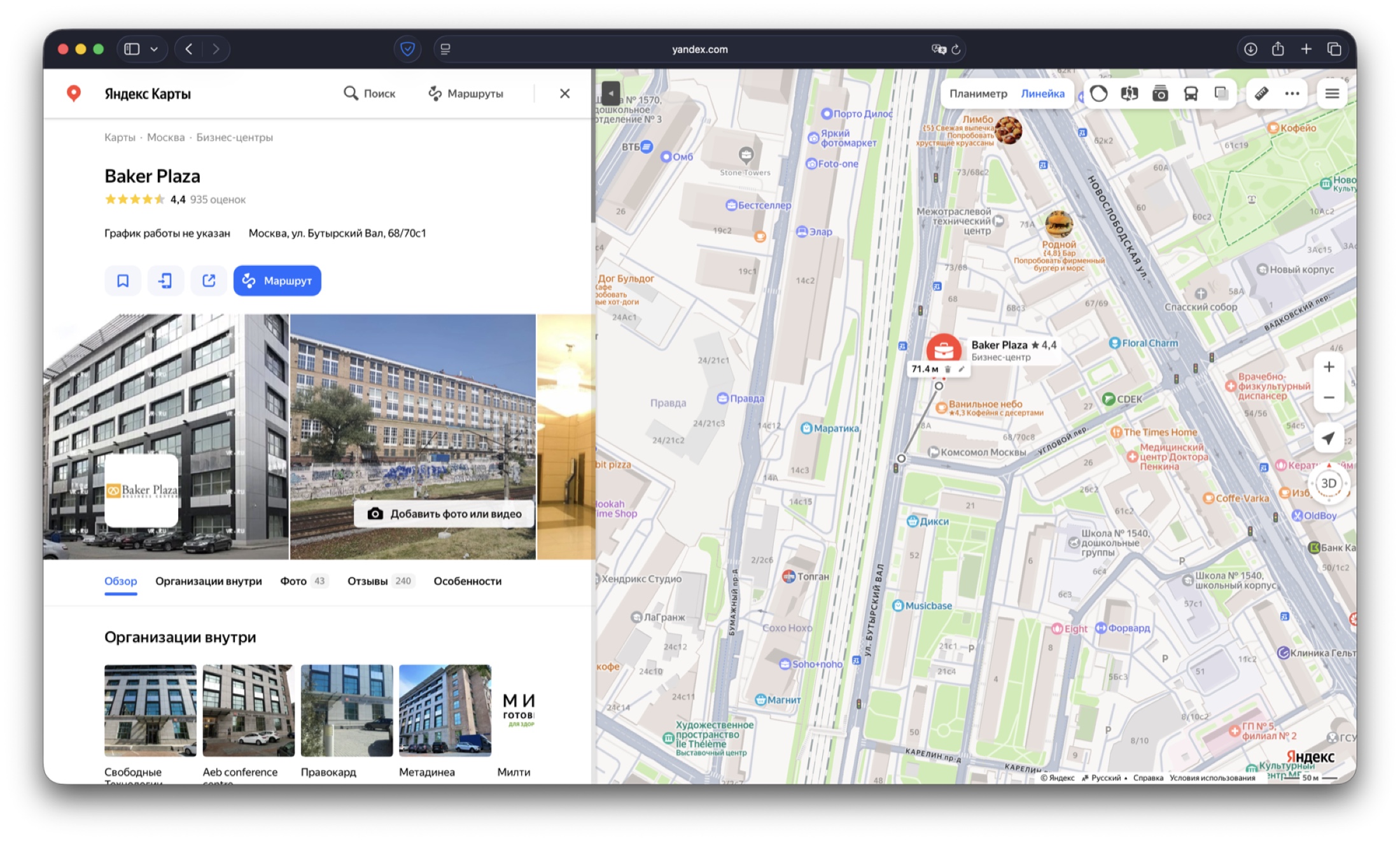Viewport: 1400px width, 841px height.
Task: Collapse the side panel with arrow handle
Action: point(610,93)
